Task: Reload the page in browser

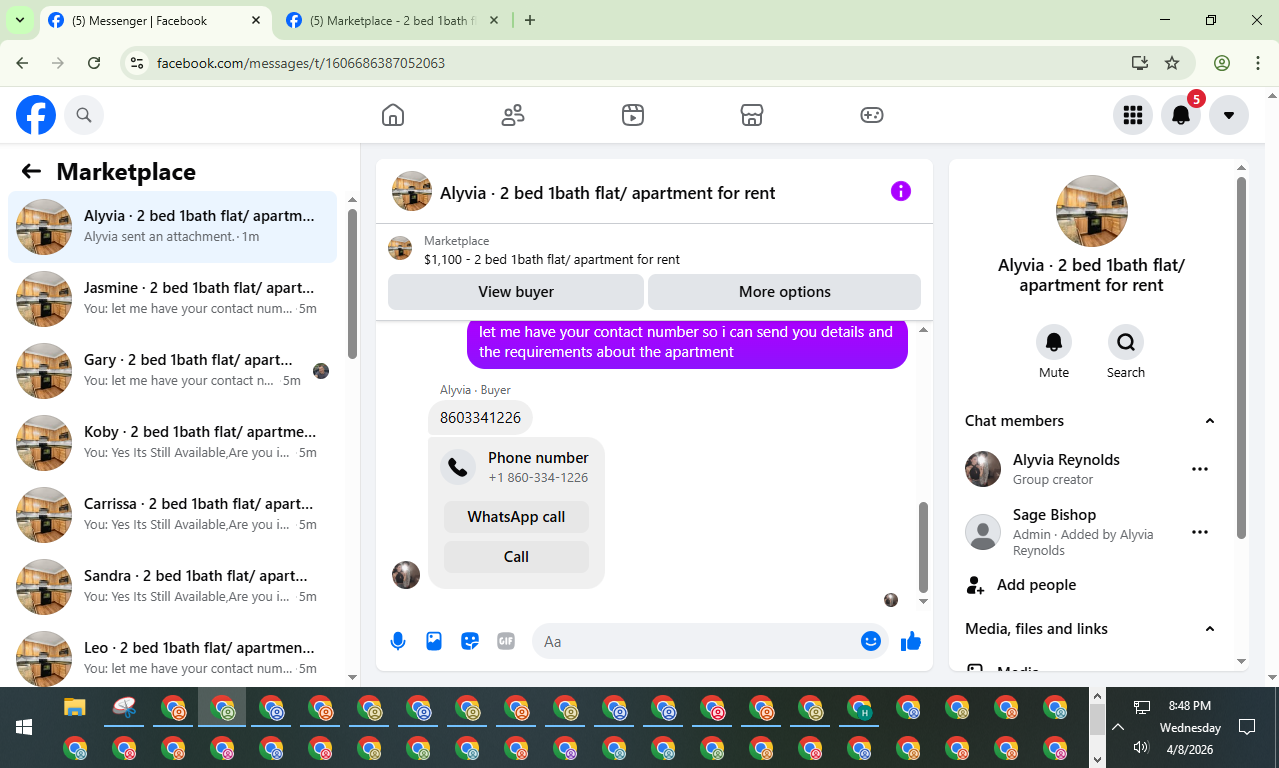Action: tap(94, 63)
